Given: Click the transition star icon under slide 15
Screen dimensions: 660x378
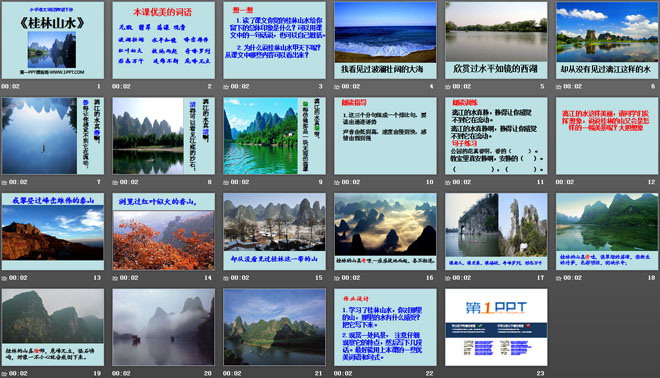Looking at the screenshot, I should click(226, 278).
